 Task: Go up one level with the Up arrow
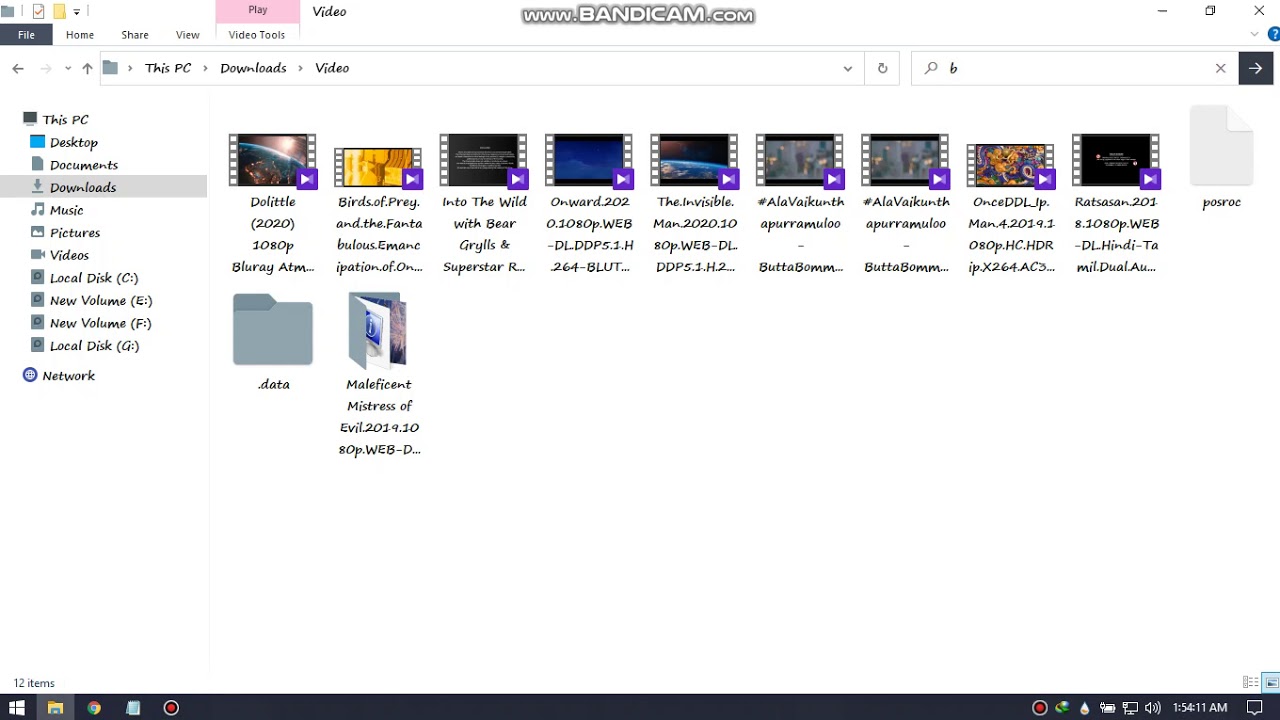tap(87, 68)
